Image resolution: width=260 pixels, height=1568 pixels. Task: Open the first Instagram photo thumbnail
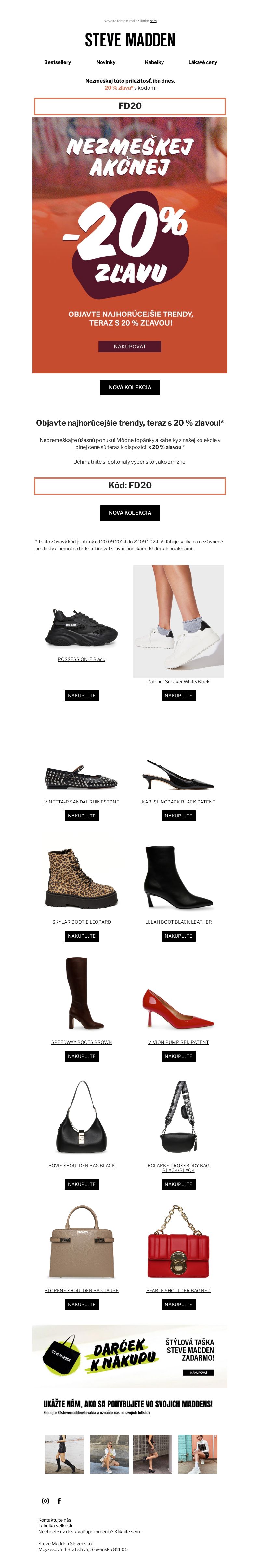[65, 1454]
